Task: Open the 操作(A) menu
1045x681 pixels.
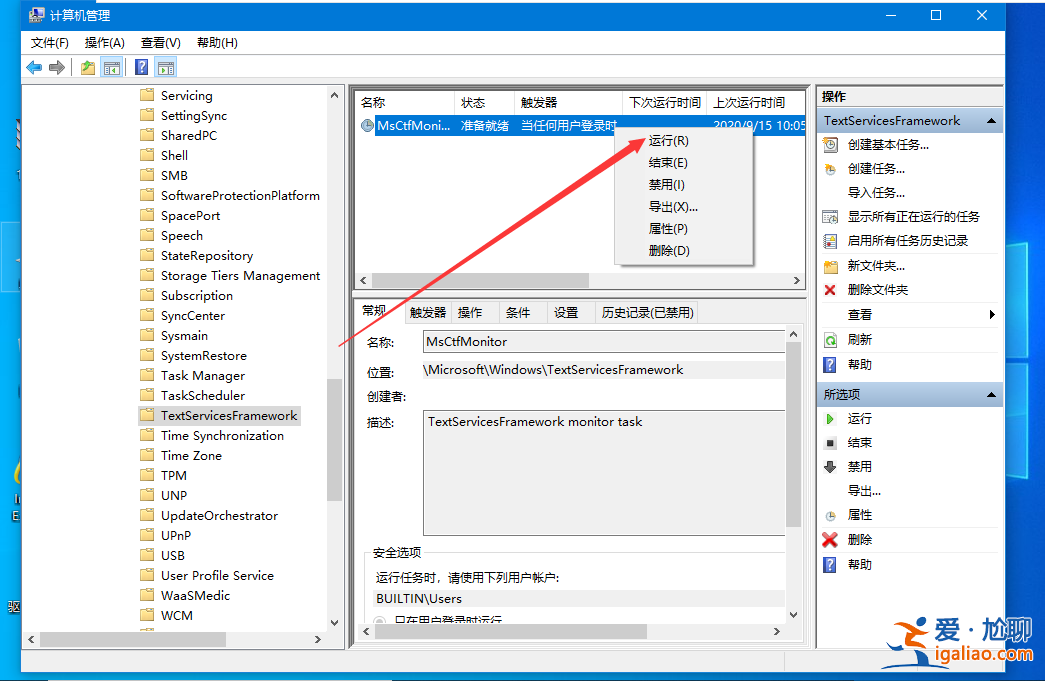Action: tap(104, 42)
